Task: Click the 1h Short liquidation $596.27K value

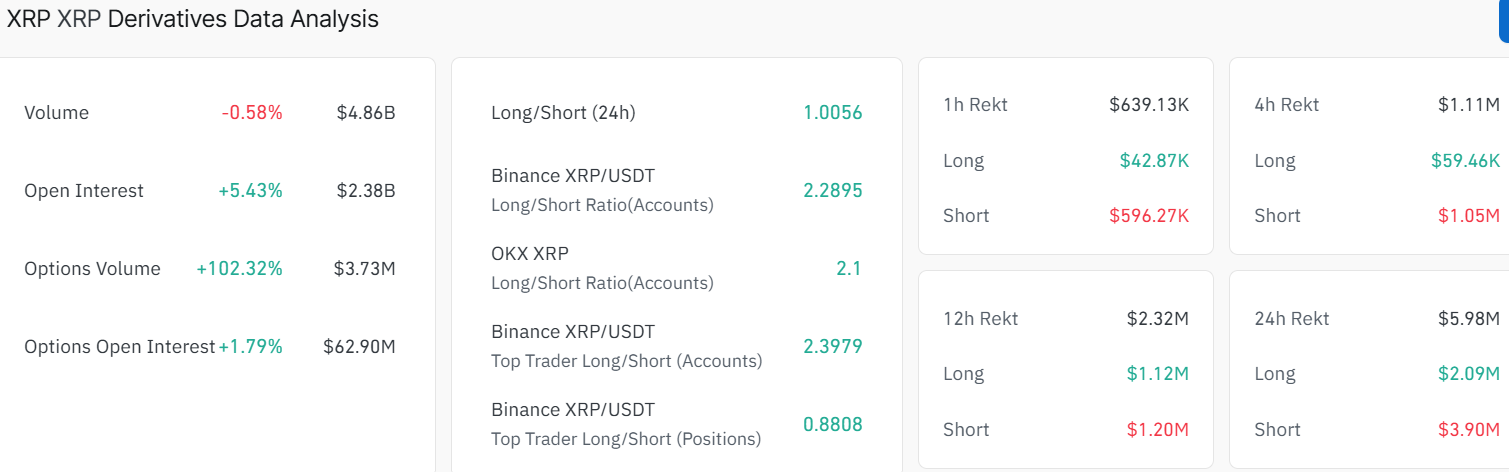Action: tap(1148, 216)
